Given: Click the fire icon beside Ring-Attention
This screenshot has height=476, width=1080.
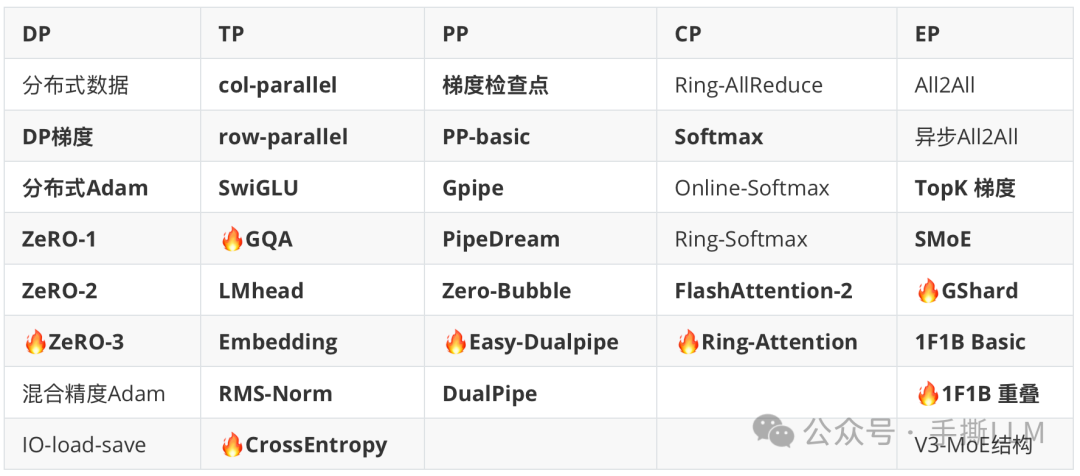Looking at the screenshot, I should pos(688,343).
